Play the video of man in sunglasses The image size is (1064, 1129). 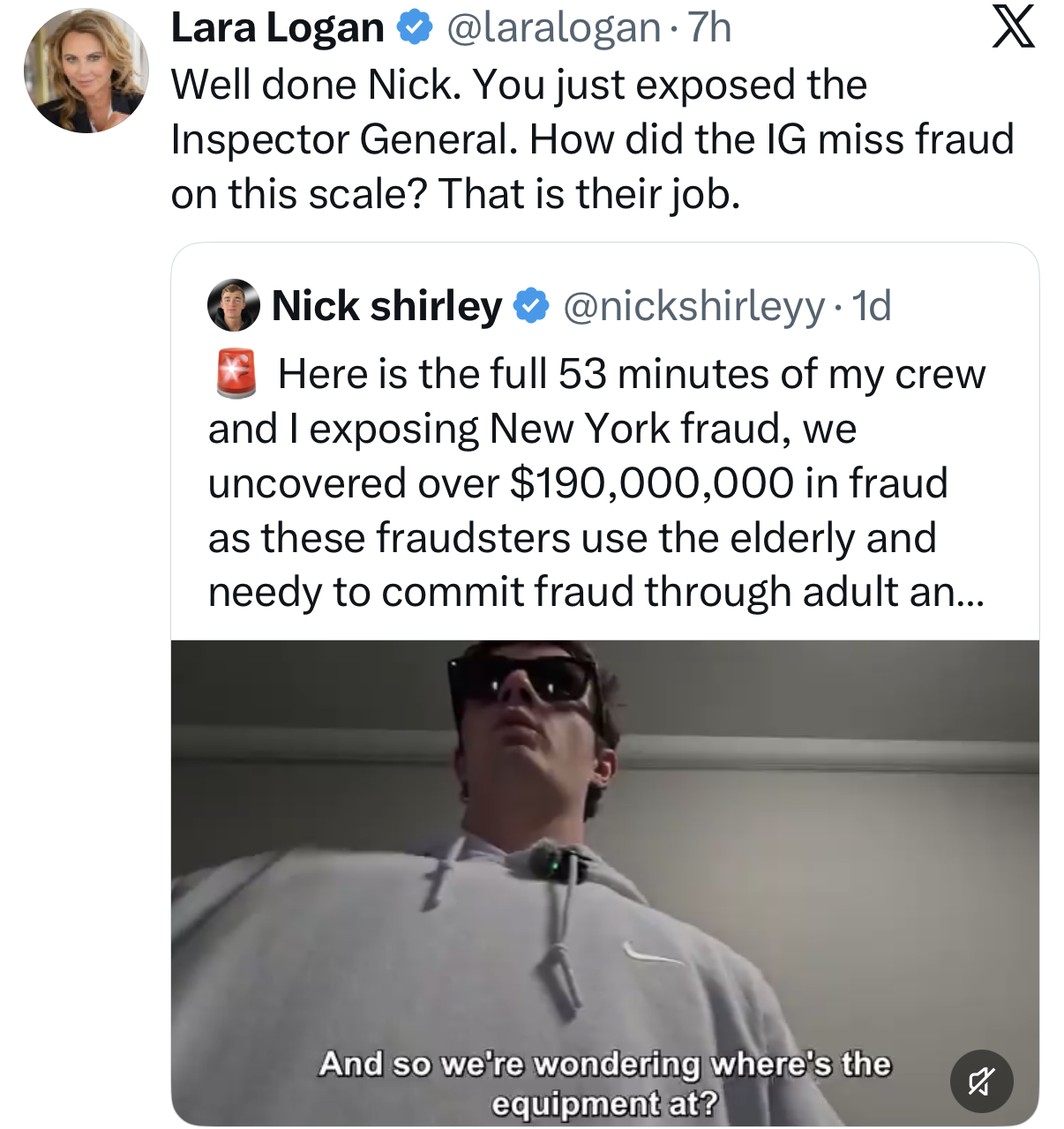[x=605, y=882]
